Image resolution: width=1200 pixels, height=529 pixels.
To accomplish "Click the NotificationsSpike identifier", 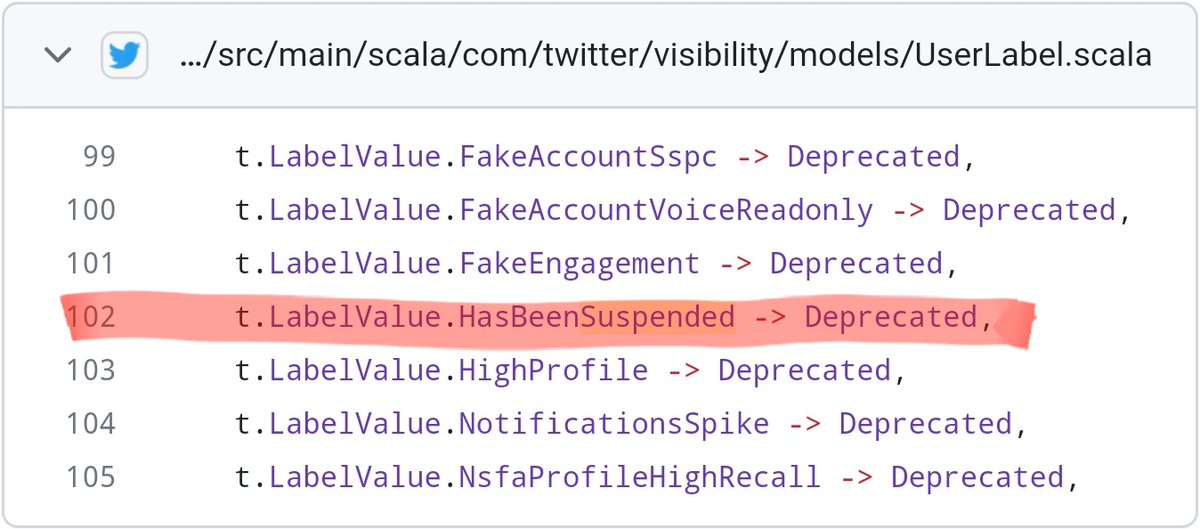I will [x=614, y=424].
